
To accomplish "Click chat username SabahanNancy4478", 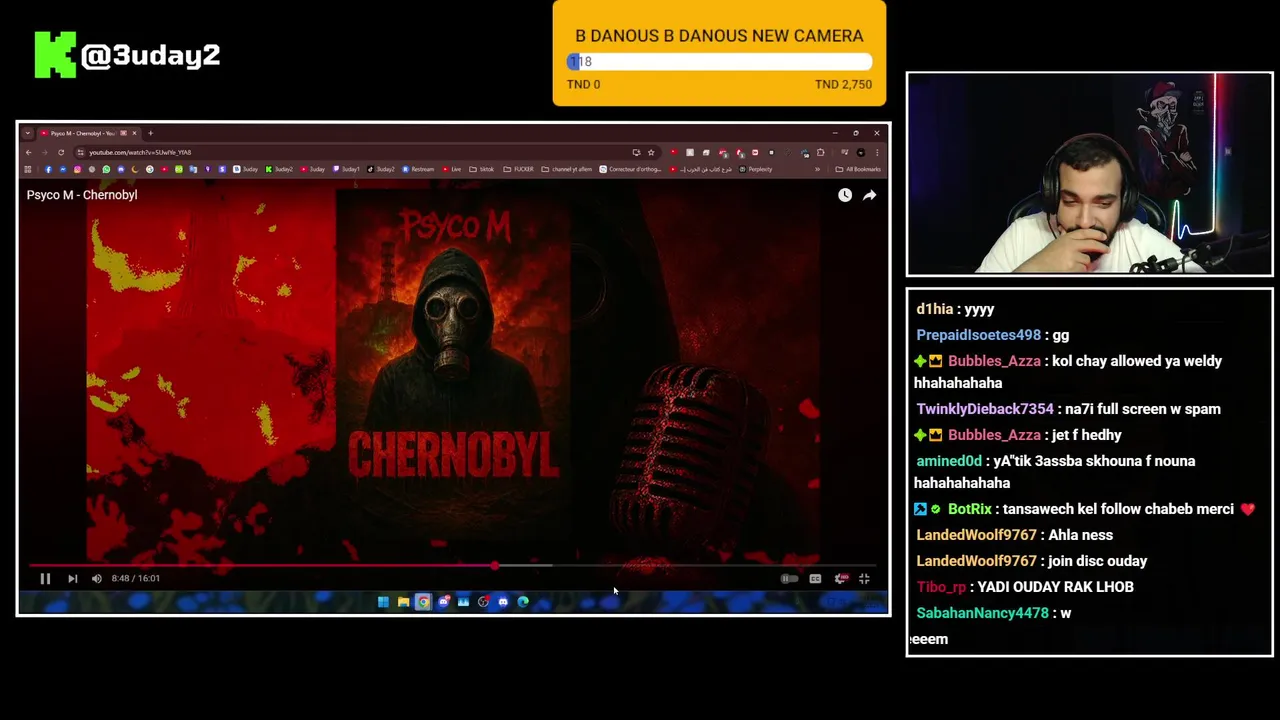I will 982,613.
